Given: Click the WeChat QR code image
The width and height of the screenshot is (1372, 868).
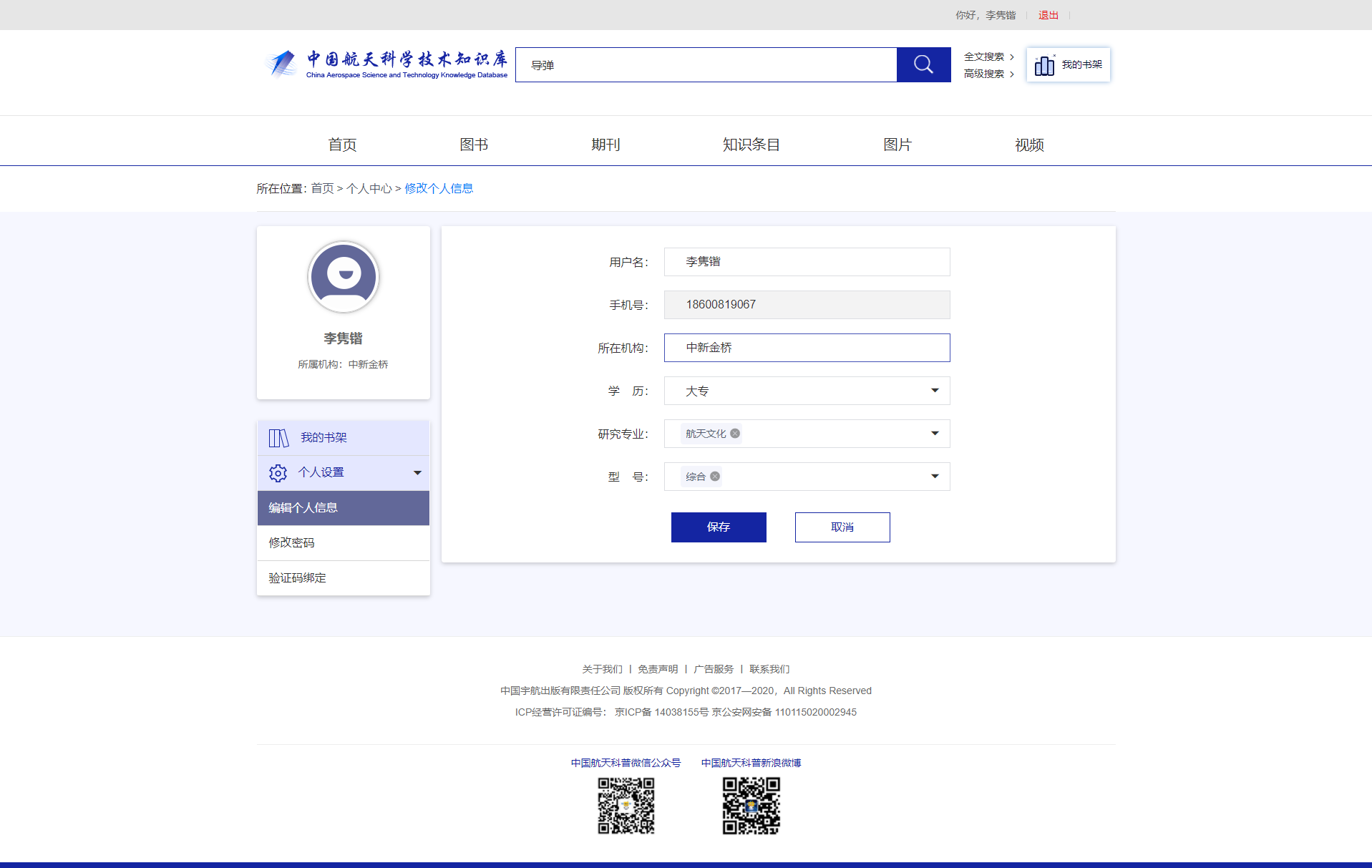Looking at the screenshot, I should [x=626, y=806].
